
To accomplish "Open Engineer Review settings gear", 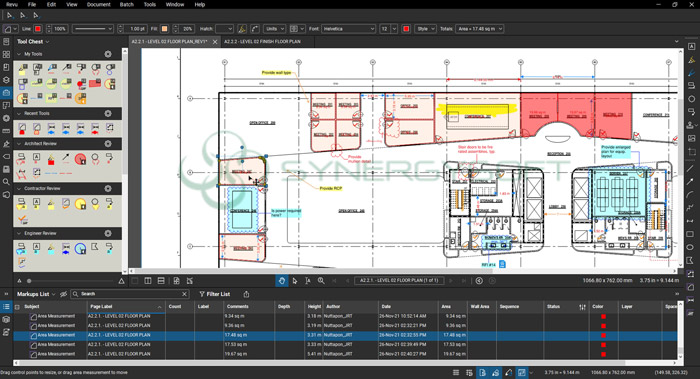I will point(108,233).
